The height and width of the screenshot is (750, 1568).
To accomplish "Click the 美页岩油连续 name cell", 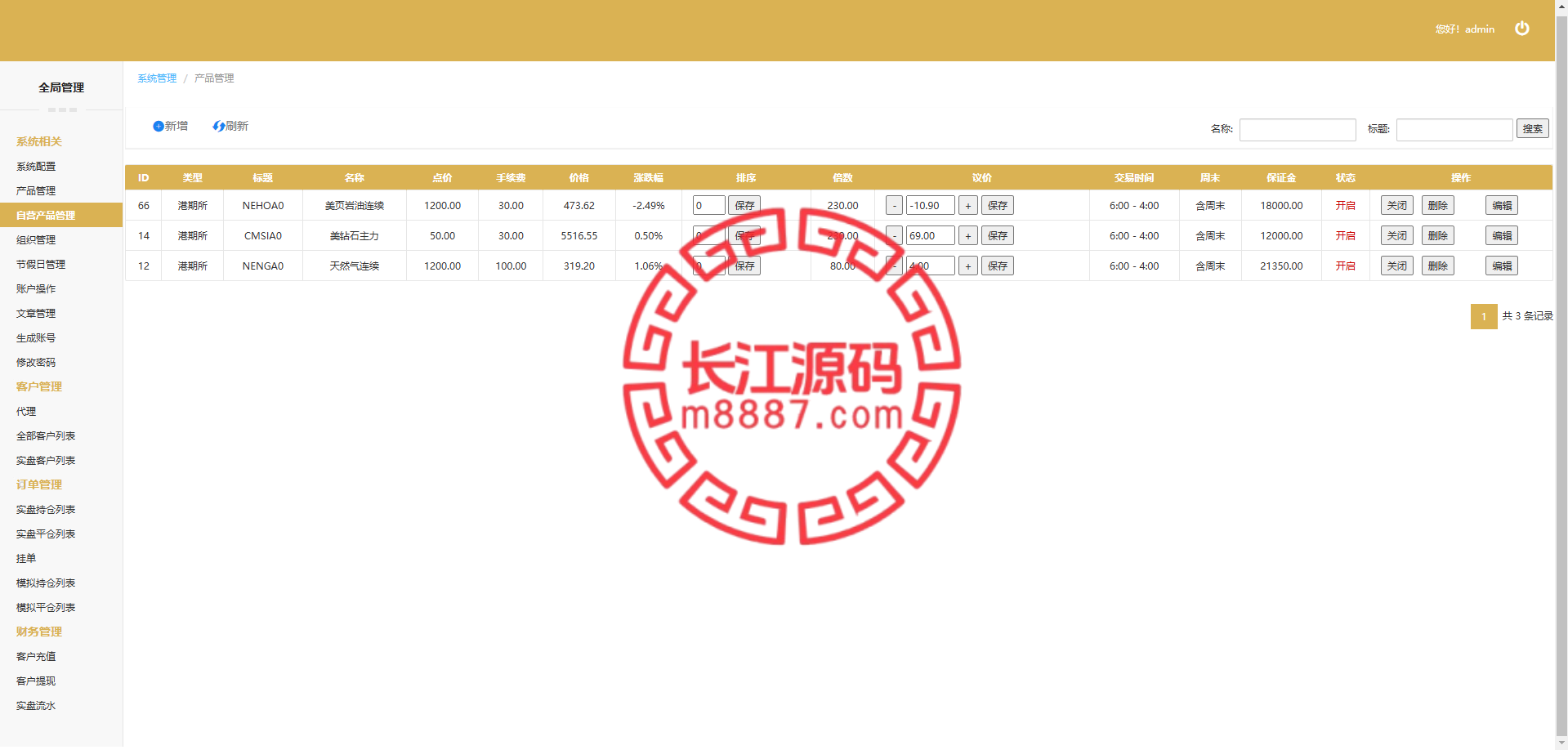I will pyautogui.click(x=355, y=206).
